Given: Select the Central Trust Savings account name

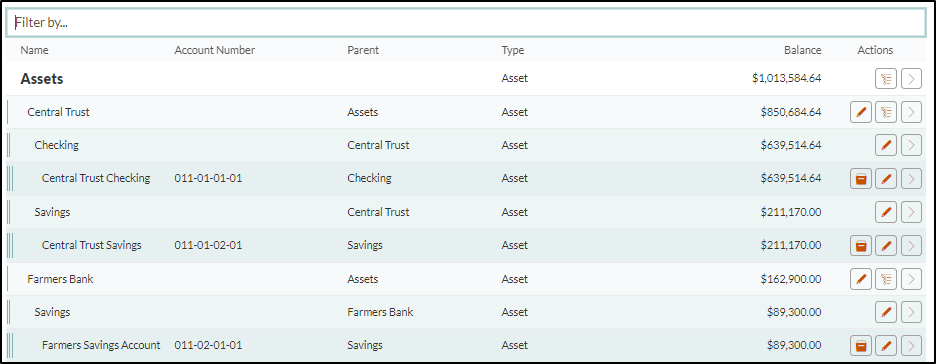Looking at the screenshot, I should tap(92, 245).
